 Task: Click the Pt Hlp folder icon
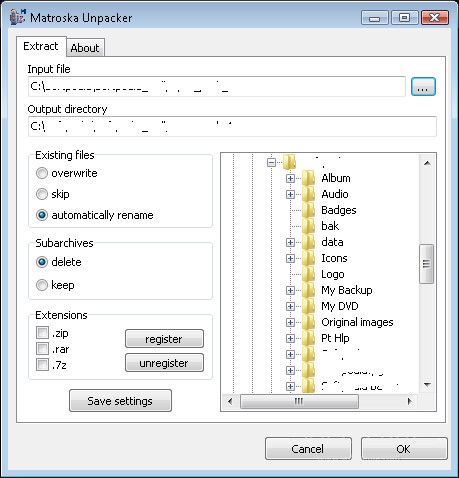click(308, 338)
